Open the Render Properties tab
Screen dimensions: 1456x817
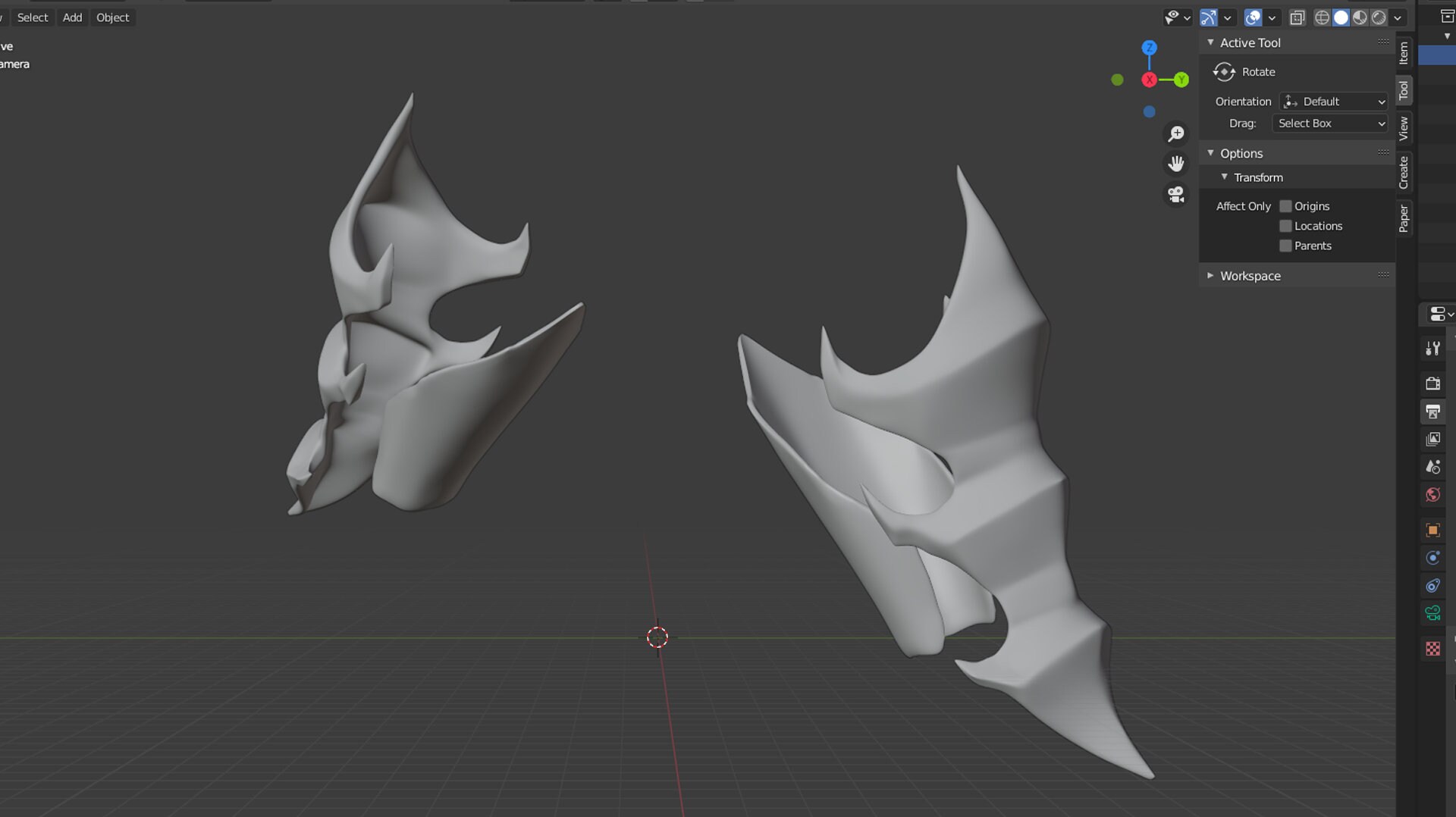[1433, 383]
